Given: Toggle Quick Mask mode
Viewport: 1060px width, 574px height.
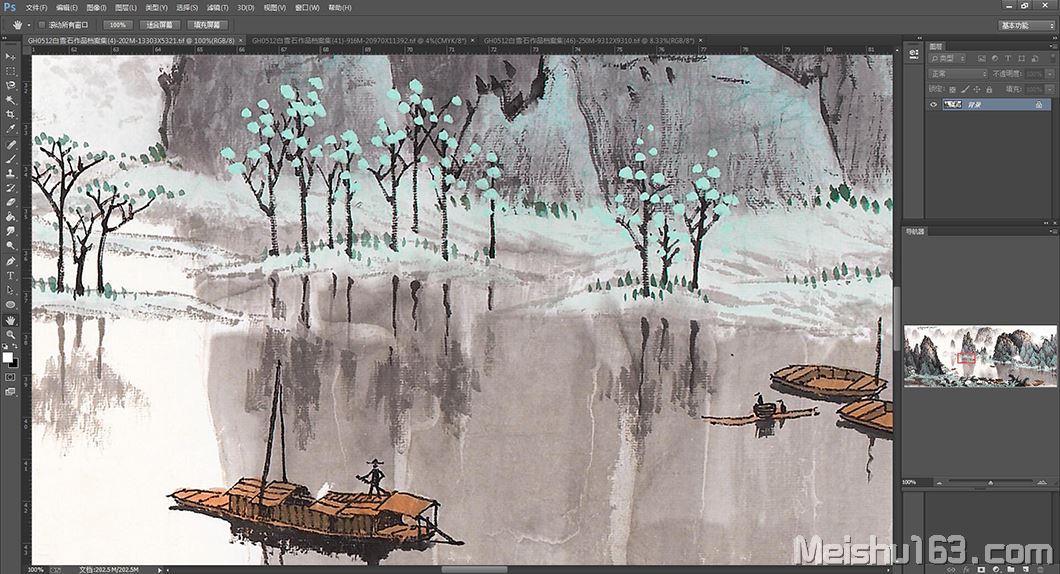Looking at the screenshot, I should pyautogui.click(x=10, y=377).
